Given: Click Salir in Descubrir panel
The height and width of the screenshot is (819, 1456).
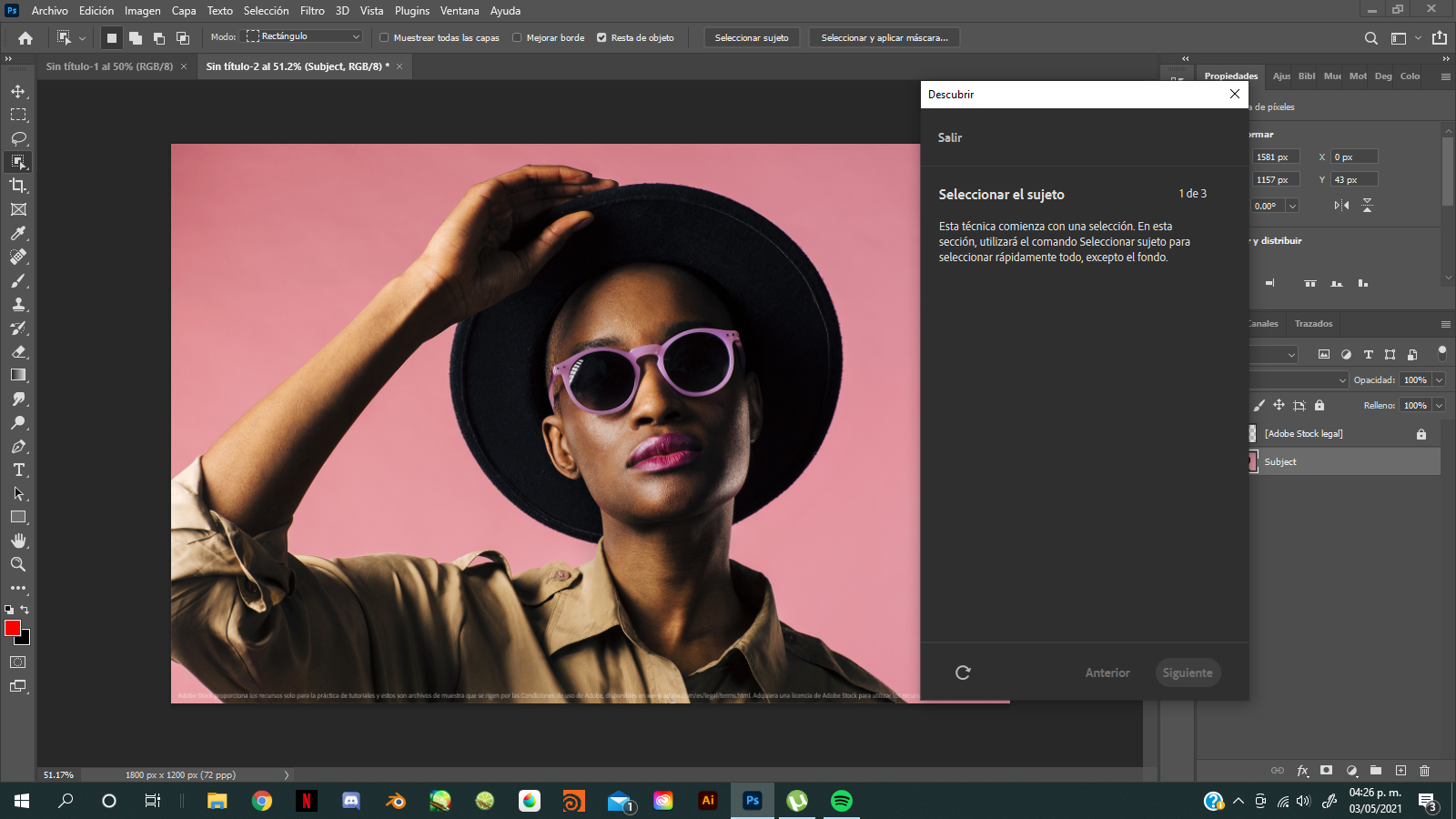Looking at the screenshot, I should coord(950,137).
